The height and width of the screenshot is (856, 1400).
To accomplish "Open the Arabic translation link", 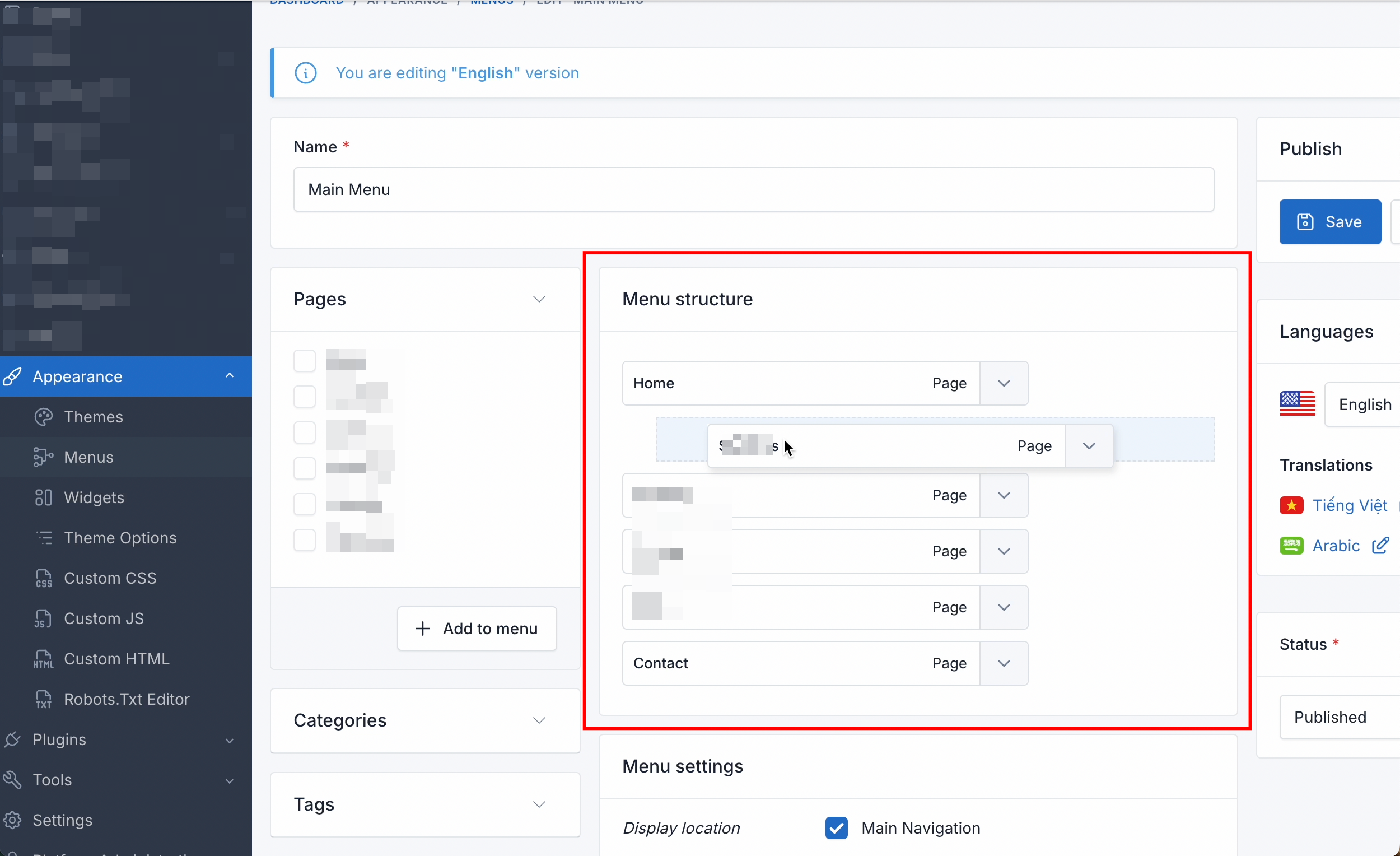I will point(1336,546).
